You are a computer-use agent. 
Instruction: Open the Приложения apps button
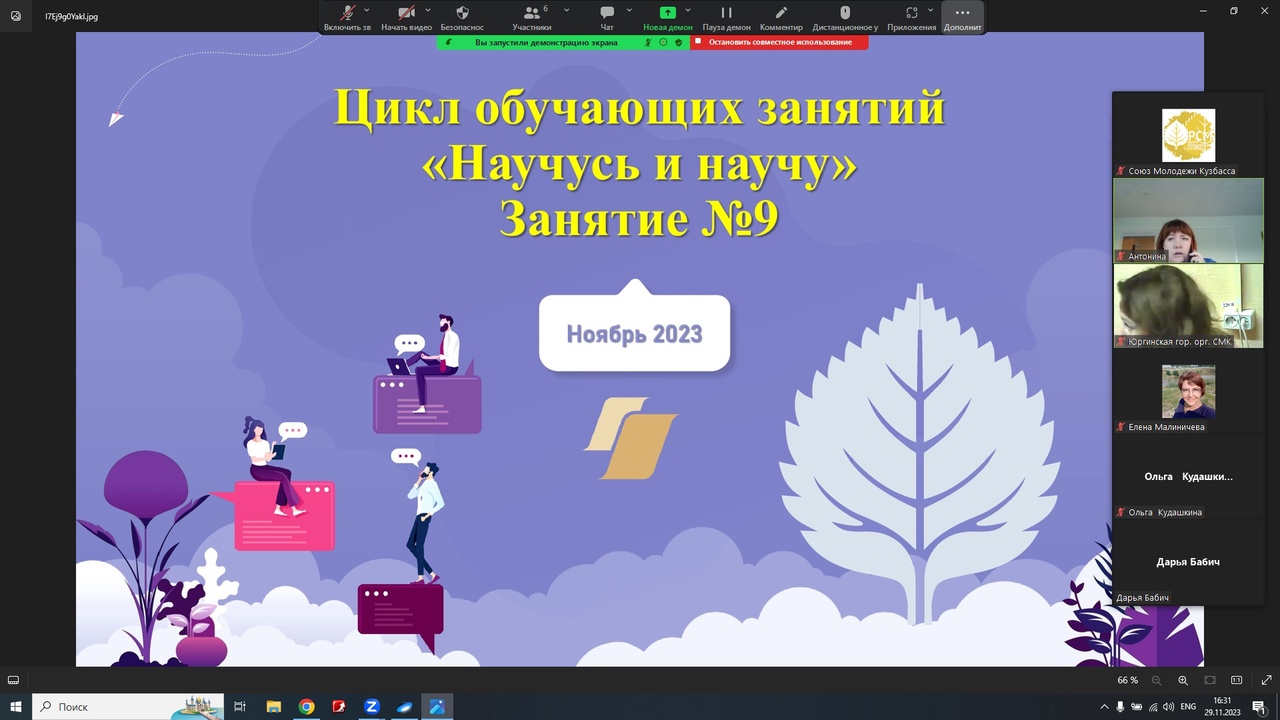(911, 17)
